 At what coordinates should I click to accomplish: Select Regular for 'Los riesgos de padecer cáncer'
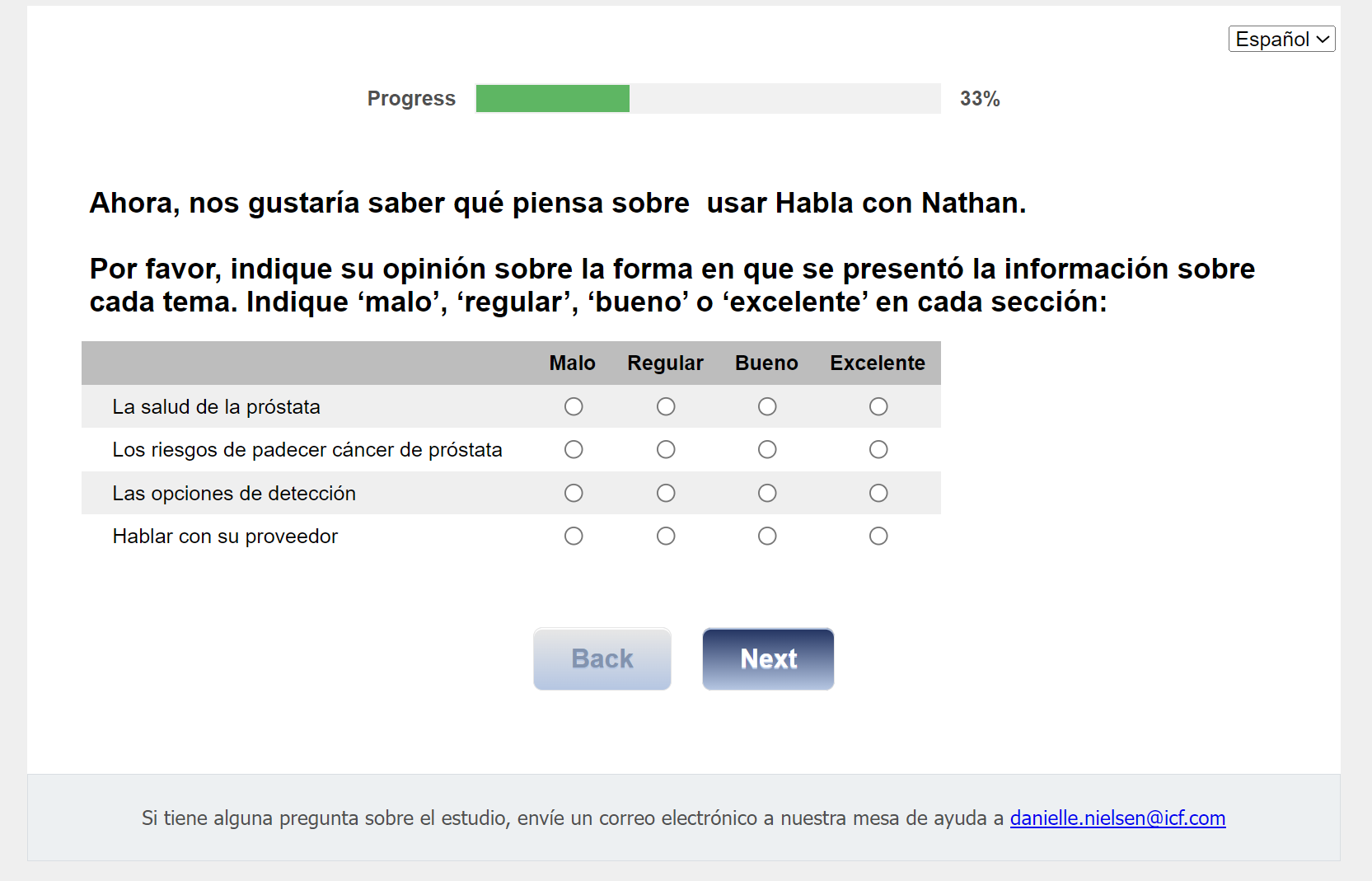click(x=666, y=449)
